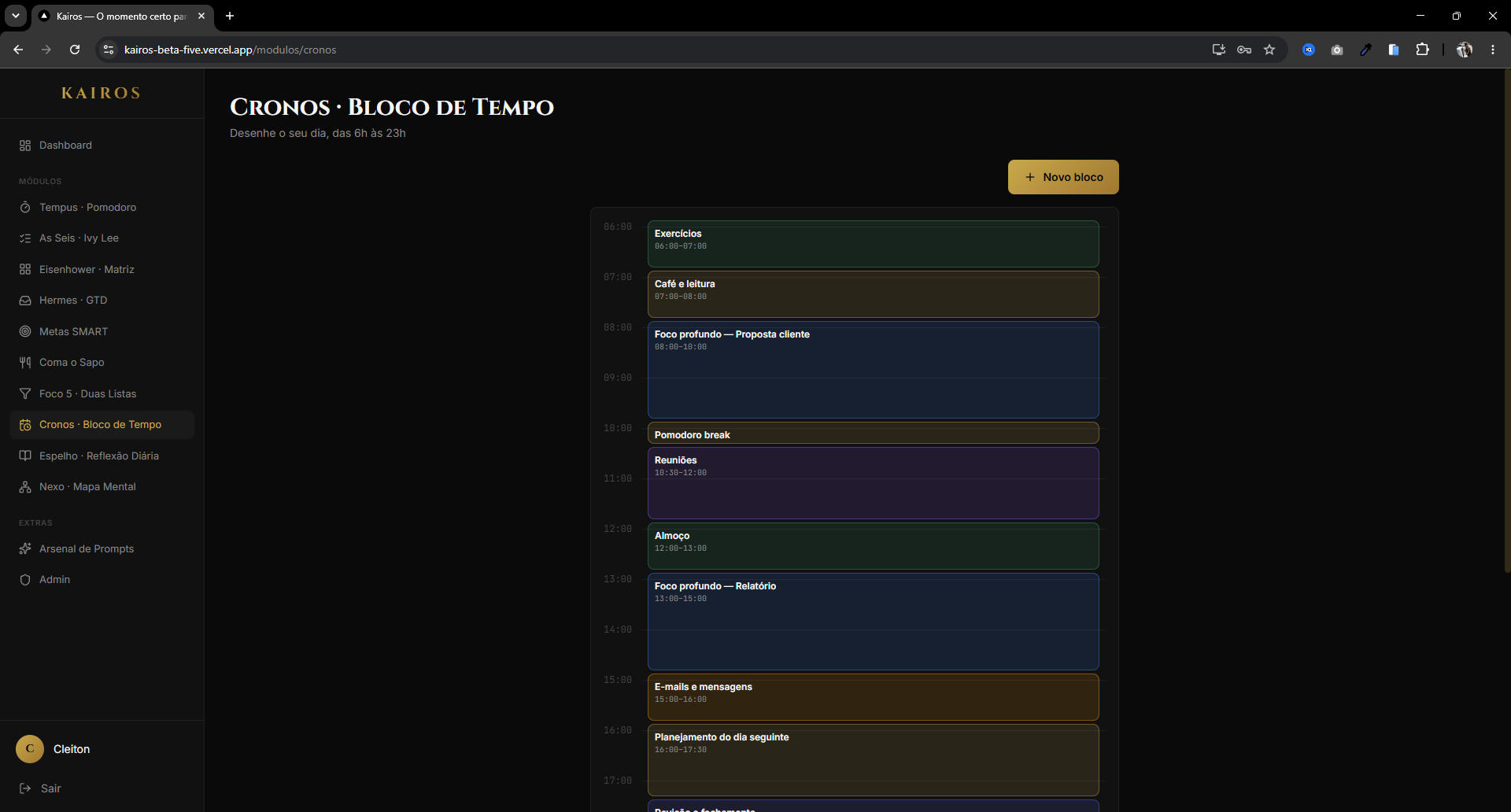Open the Arsenal de Prompts page

click(x=102, y=549)
